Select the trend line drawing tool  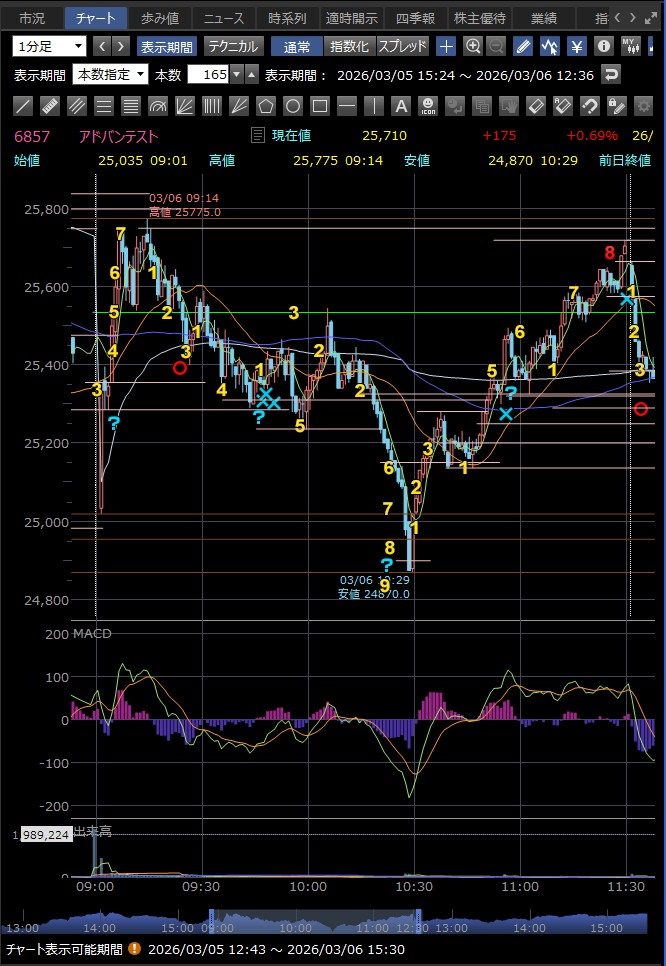click(x=24, y=106)
